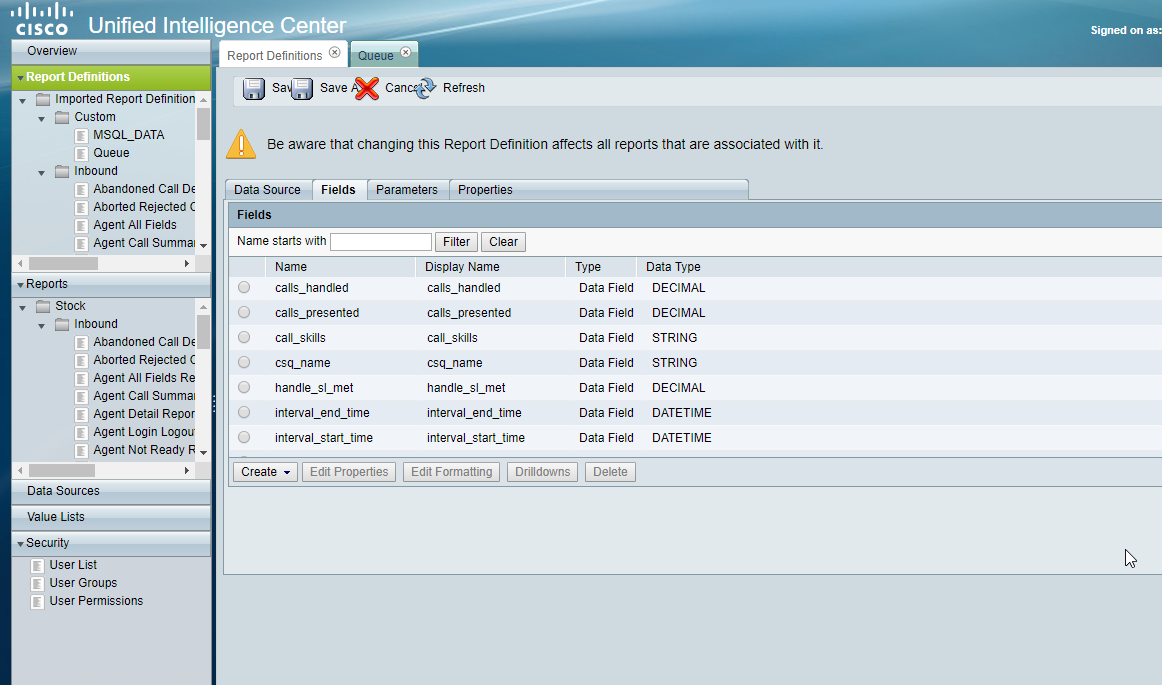Open the MSQL_DATA report definition

coord(128,134)
